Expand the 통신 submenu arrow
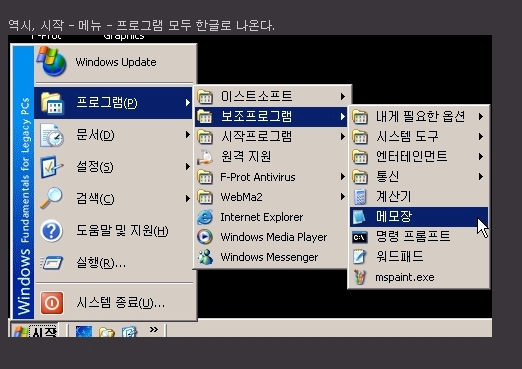This screenshot has height=369, width=522. point(481,177)
